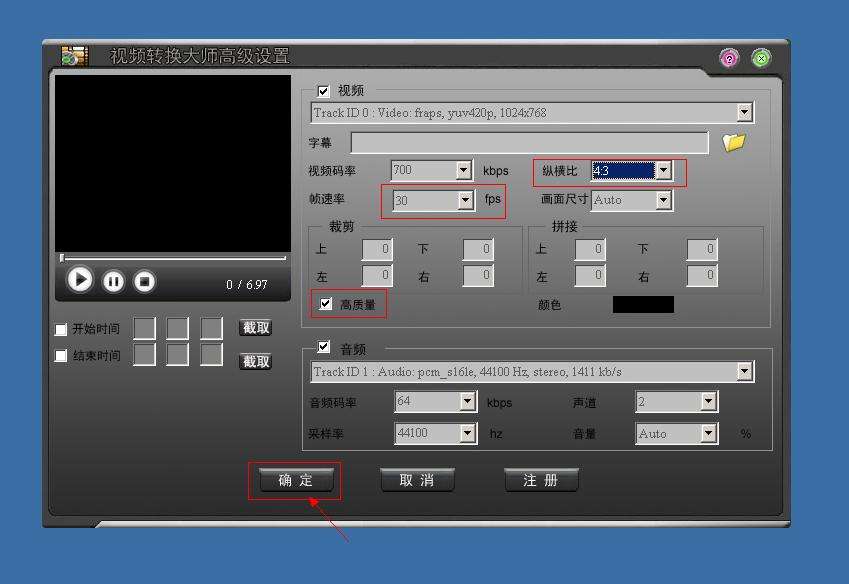This screenshot has width=849, height=584.
Task: Click the green close icon in title bar
Action: click(x=761, y=58)
